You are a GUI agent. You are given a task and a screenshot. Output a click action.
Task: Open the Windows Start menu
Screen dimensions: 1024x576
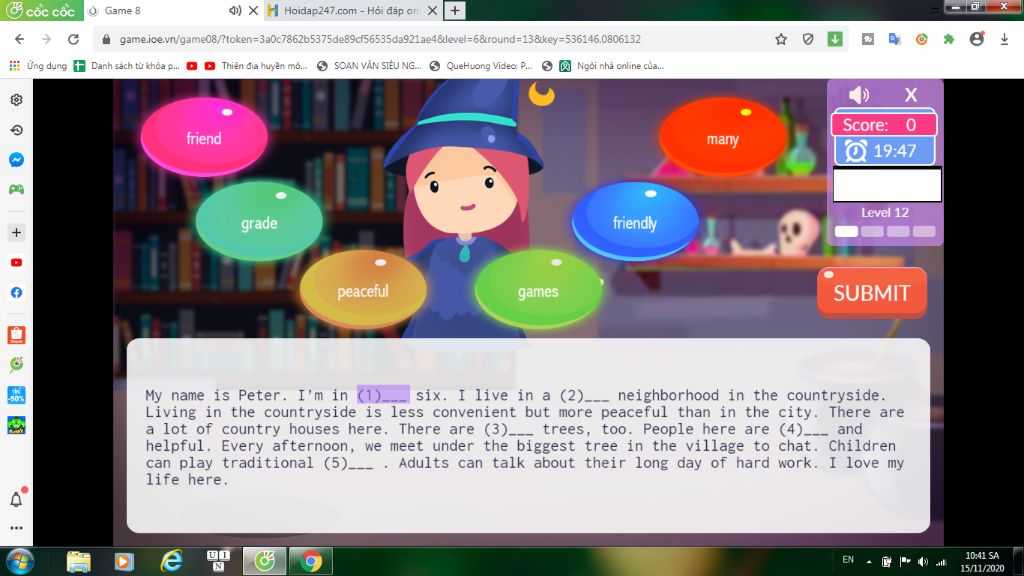point(20,561)
